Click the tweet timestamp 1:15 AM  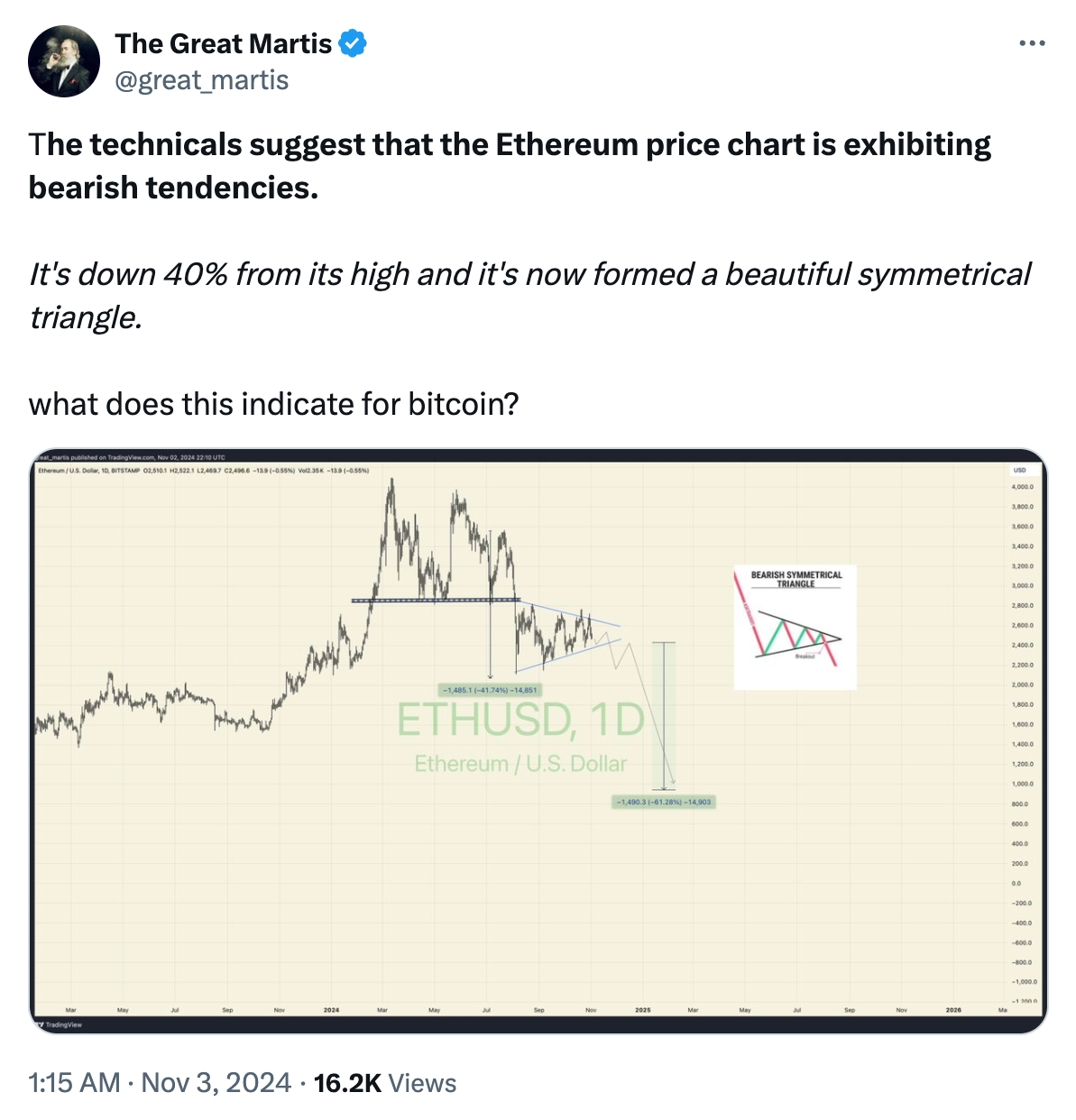point(74,1082)
